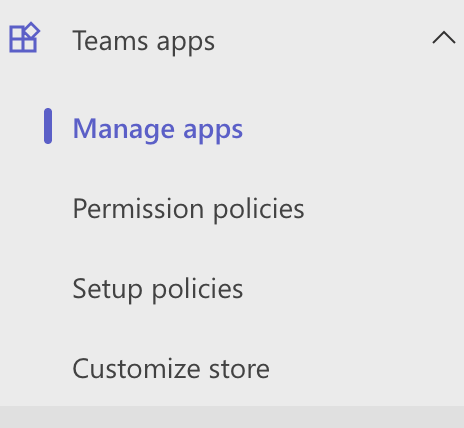Click the 'apps' word in Manage apps
Screen dimensions: 464x428
point(213,131)
